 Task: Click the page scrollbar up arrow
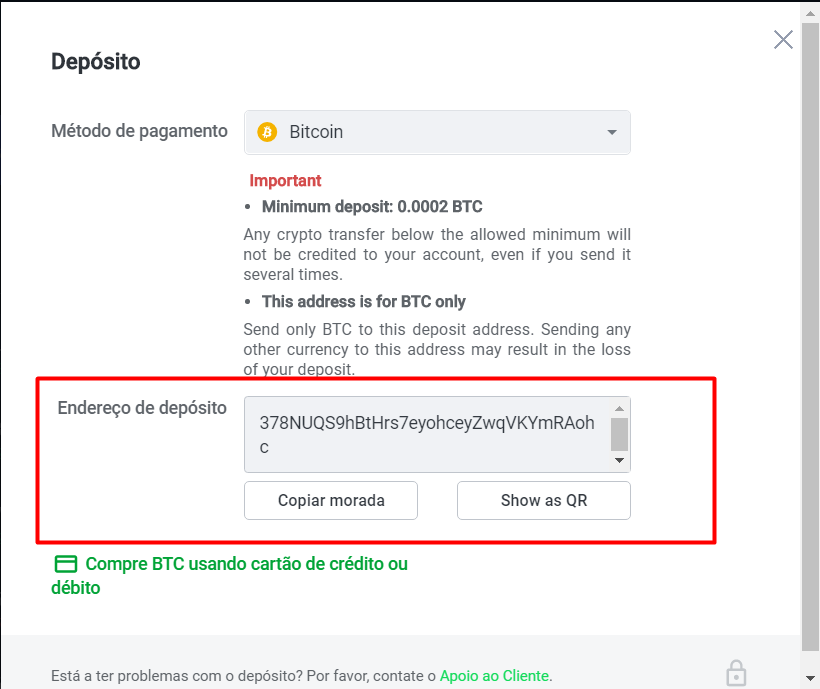(x=810, y=14)
